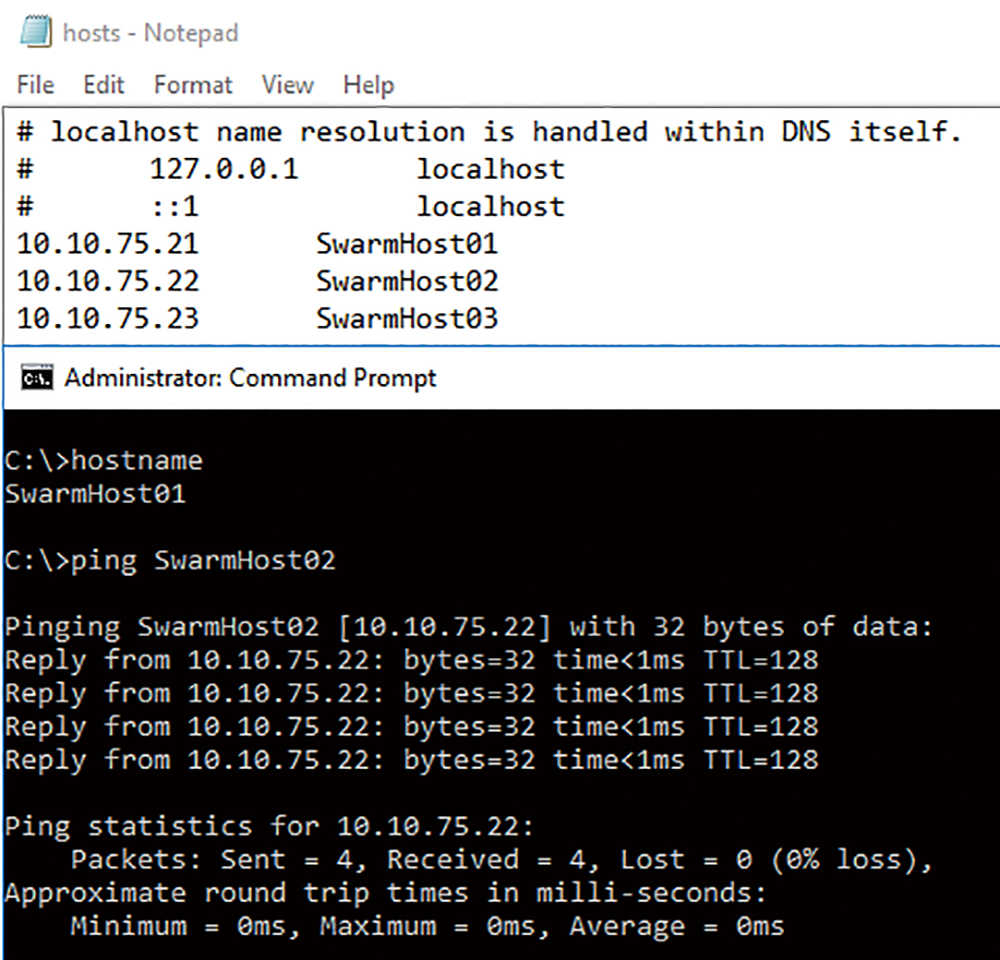Open the File menu
This screenshot has width=1000, height=960.
tap(36, 85)
